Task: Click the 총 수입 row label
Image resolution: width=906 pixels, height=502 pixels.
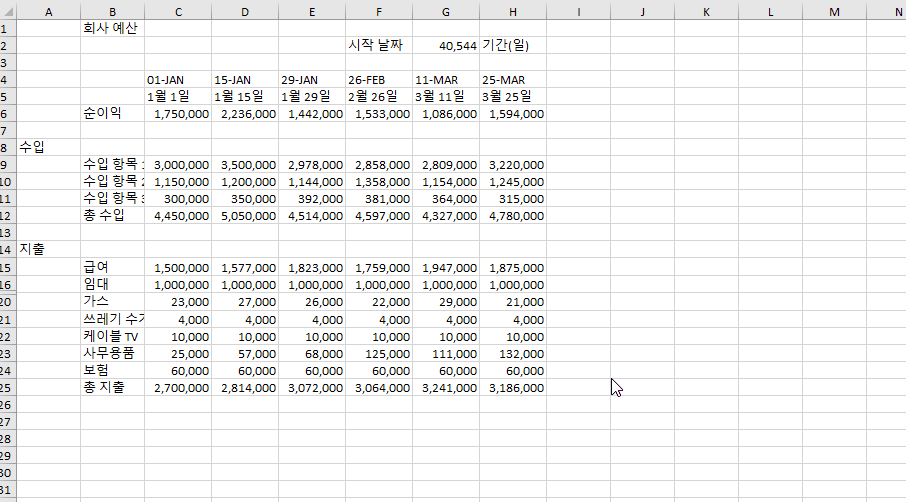Action: (x=112, y=215)
